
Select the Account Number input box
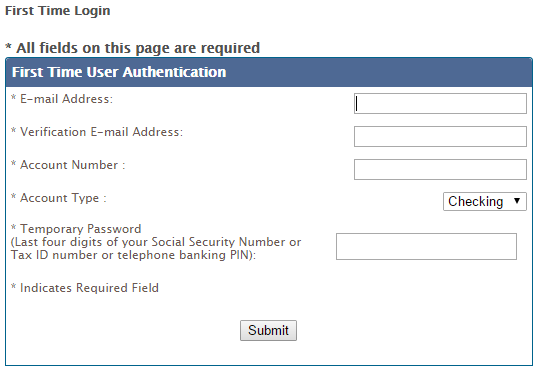tap(440, 169)
